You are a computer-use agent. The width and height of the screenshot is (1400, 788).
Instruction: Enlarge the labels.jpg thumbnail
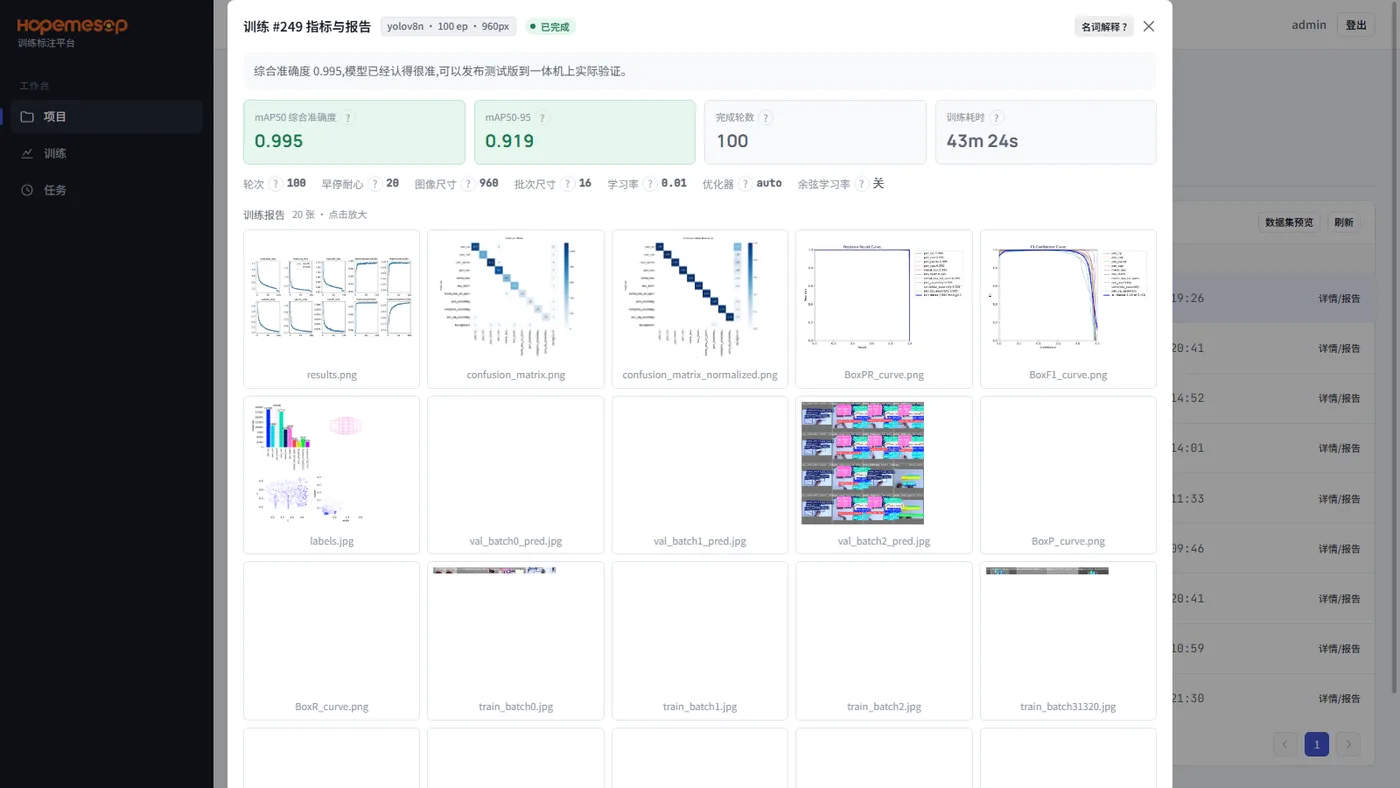332,475
